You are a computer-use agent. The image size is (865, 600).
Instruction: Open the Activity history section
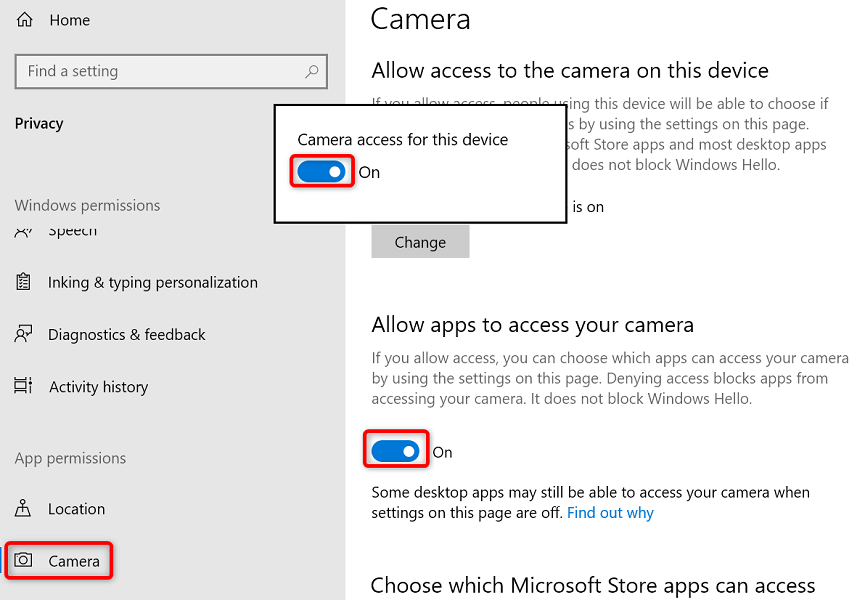(x=98, y=387)
